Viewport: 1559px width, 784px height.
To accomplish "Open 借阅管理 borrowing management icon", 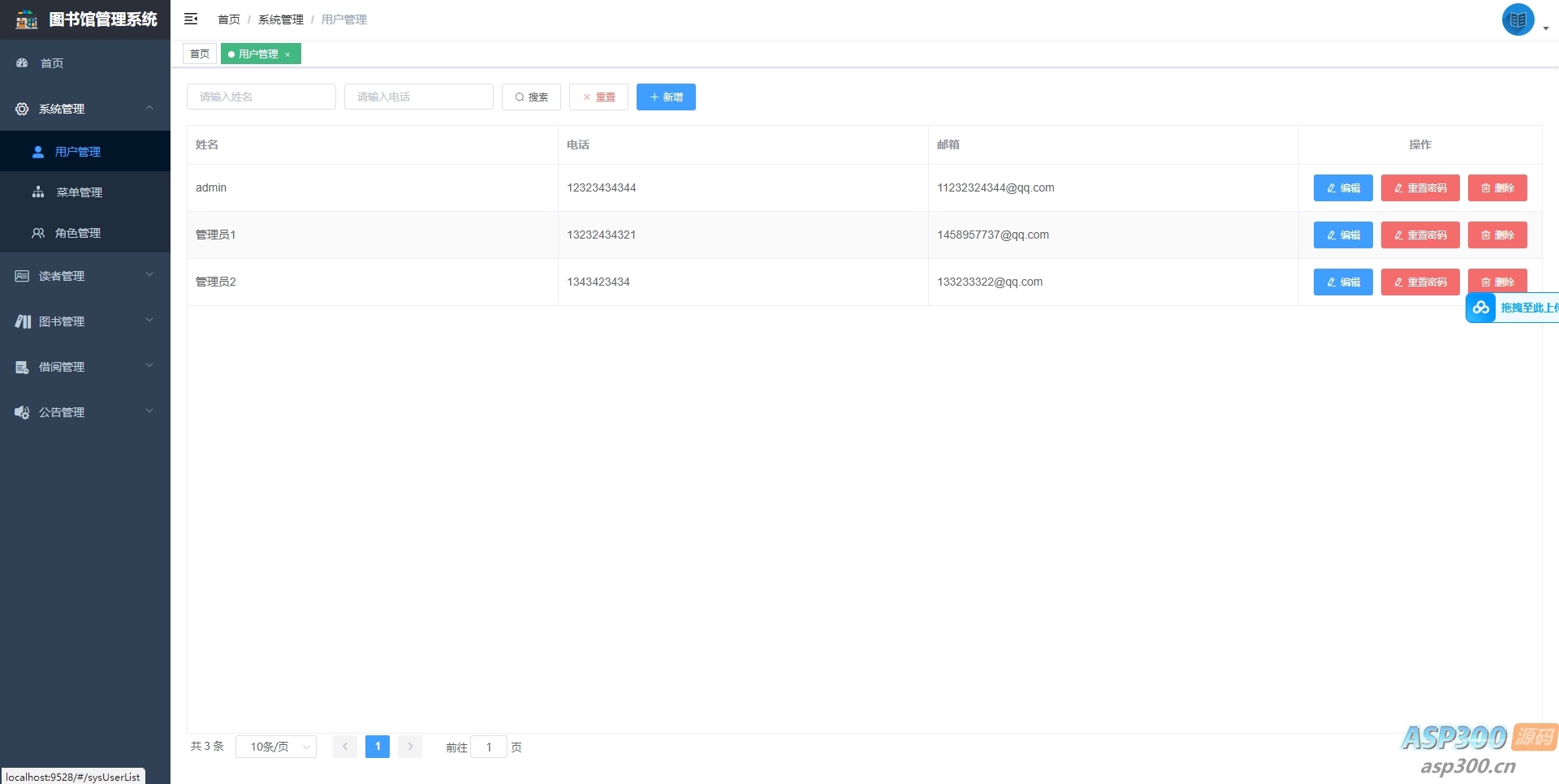I will coord(21,366).
